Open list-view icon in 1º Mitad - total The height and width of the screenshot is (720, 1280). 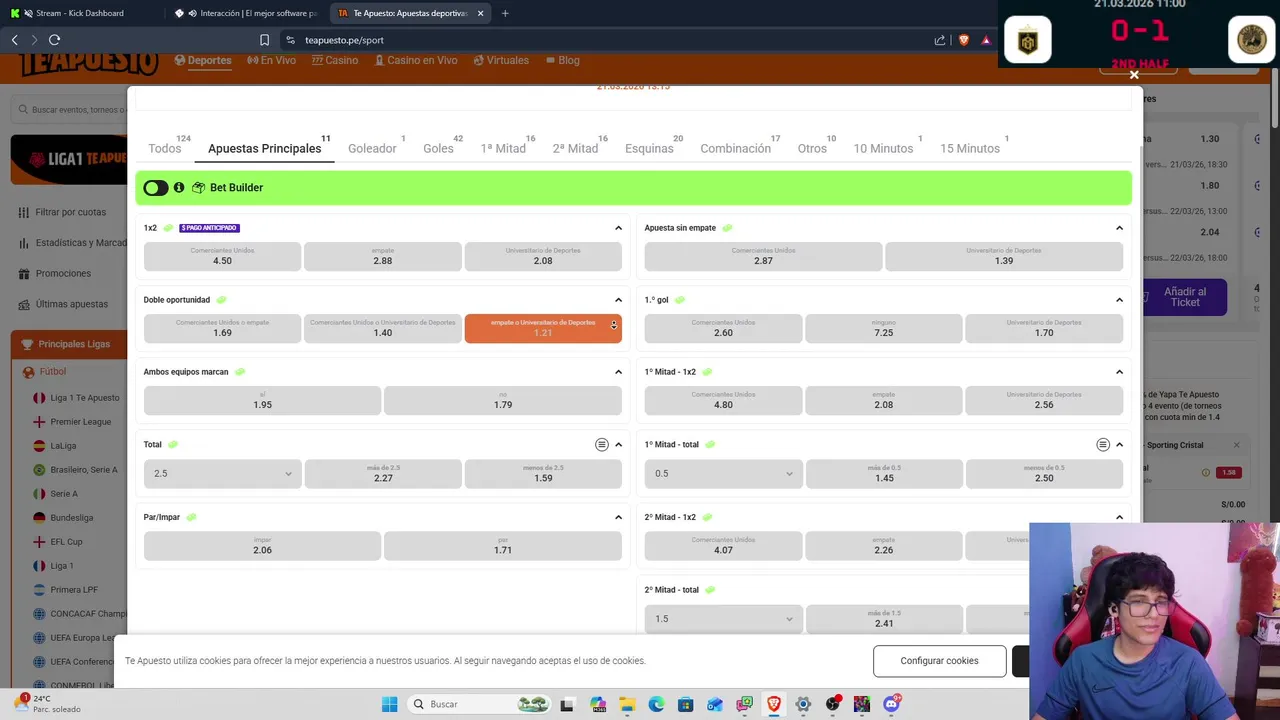(x=1102, y=445)
